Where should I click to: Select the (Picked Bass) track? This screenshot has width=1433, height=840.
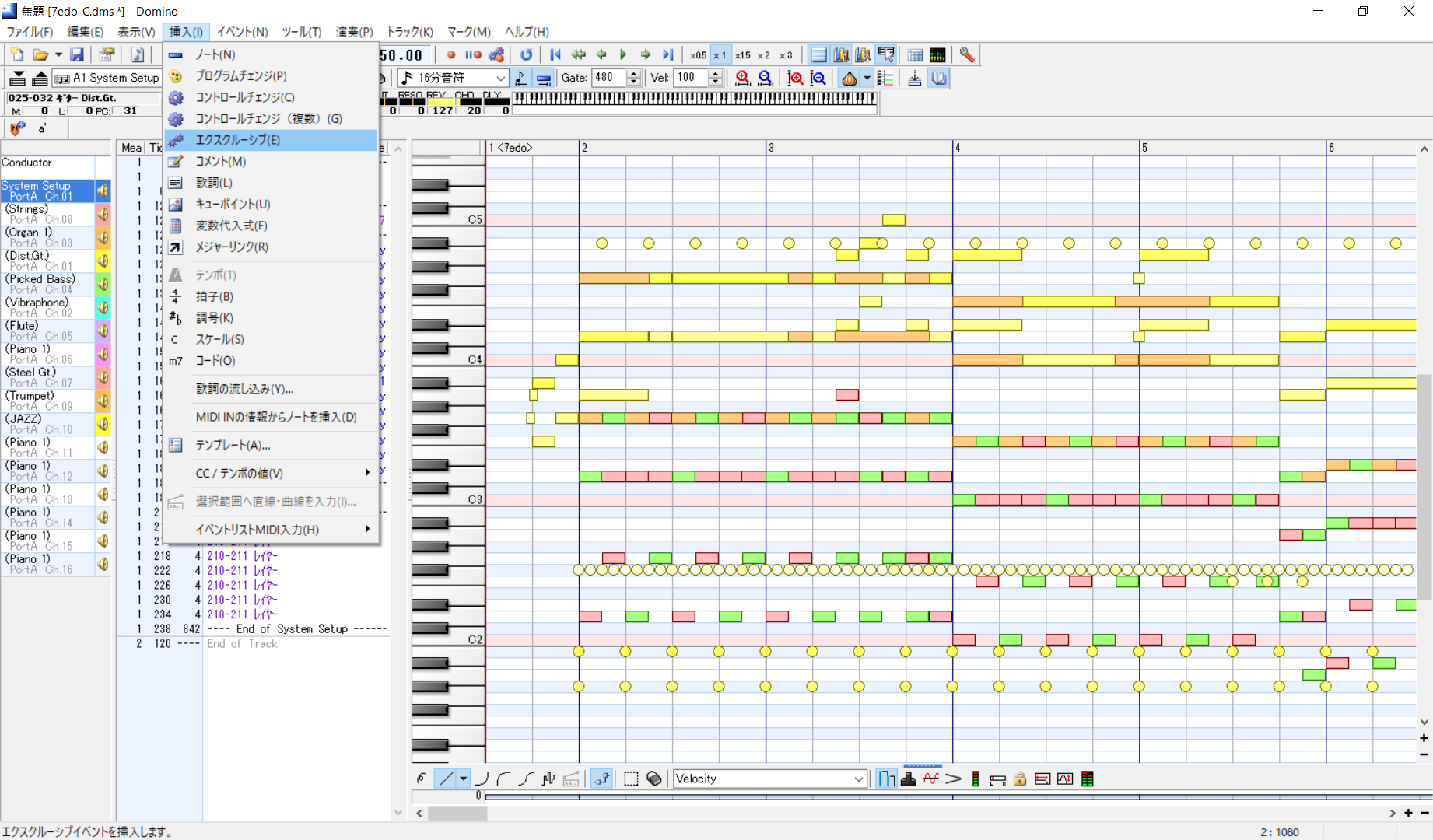[x=47, y=284]
